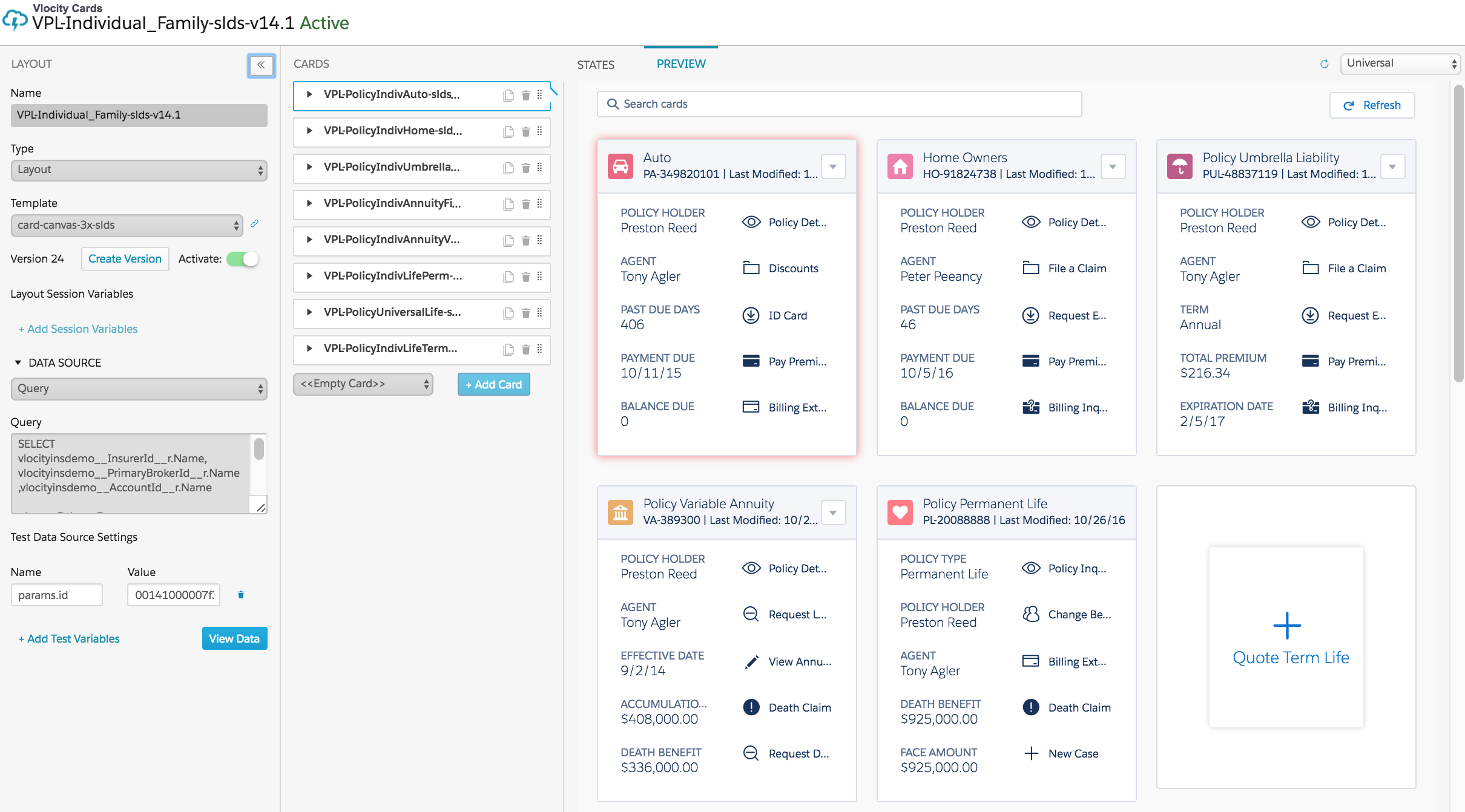Screen dimensions: 1465x812
Task: Open the Home Owners card dropdown arrow
Action: tap(1113, 166)
